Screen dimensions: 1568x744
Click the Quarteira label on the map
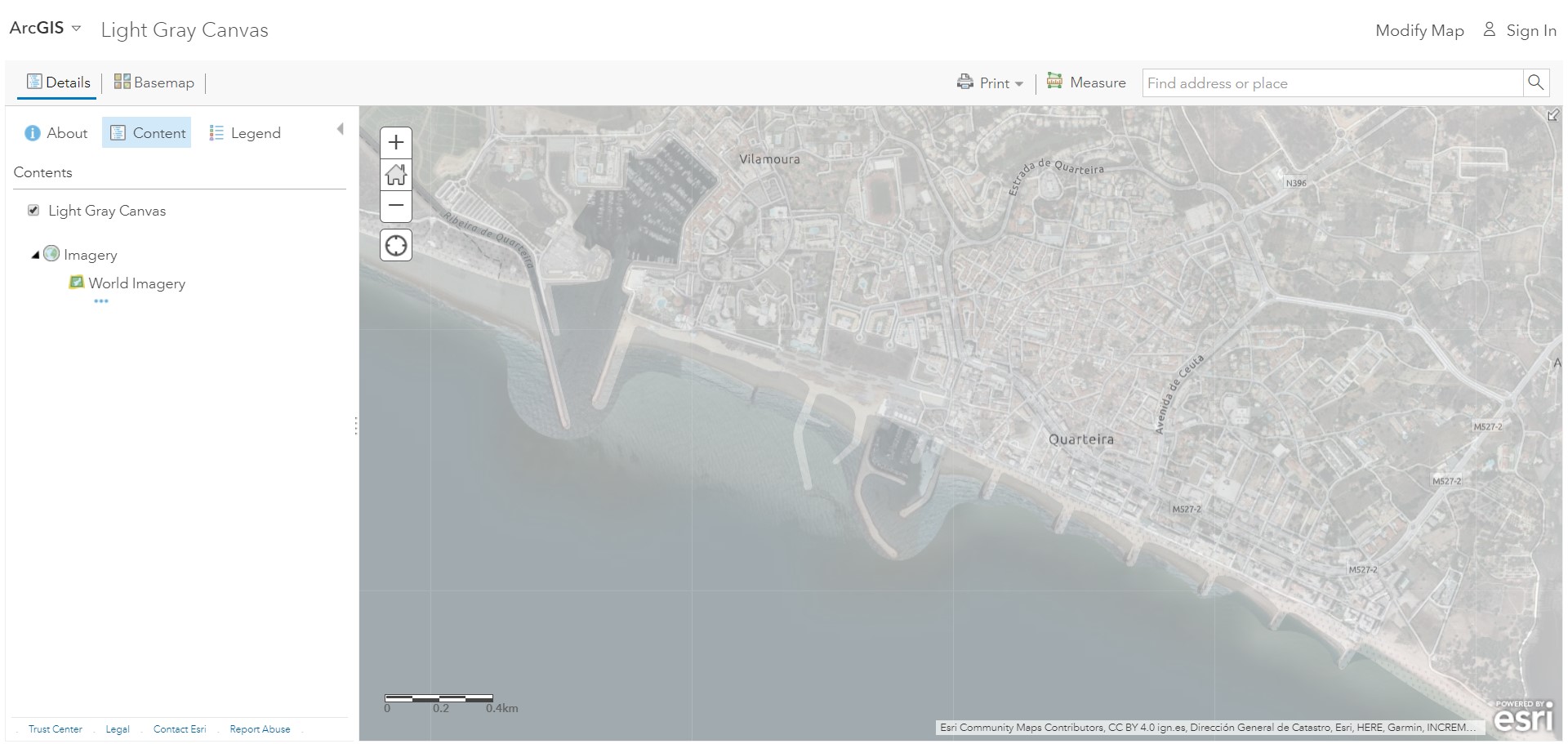click(x=1081, y=439)
